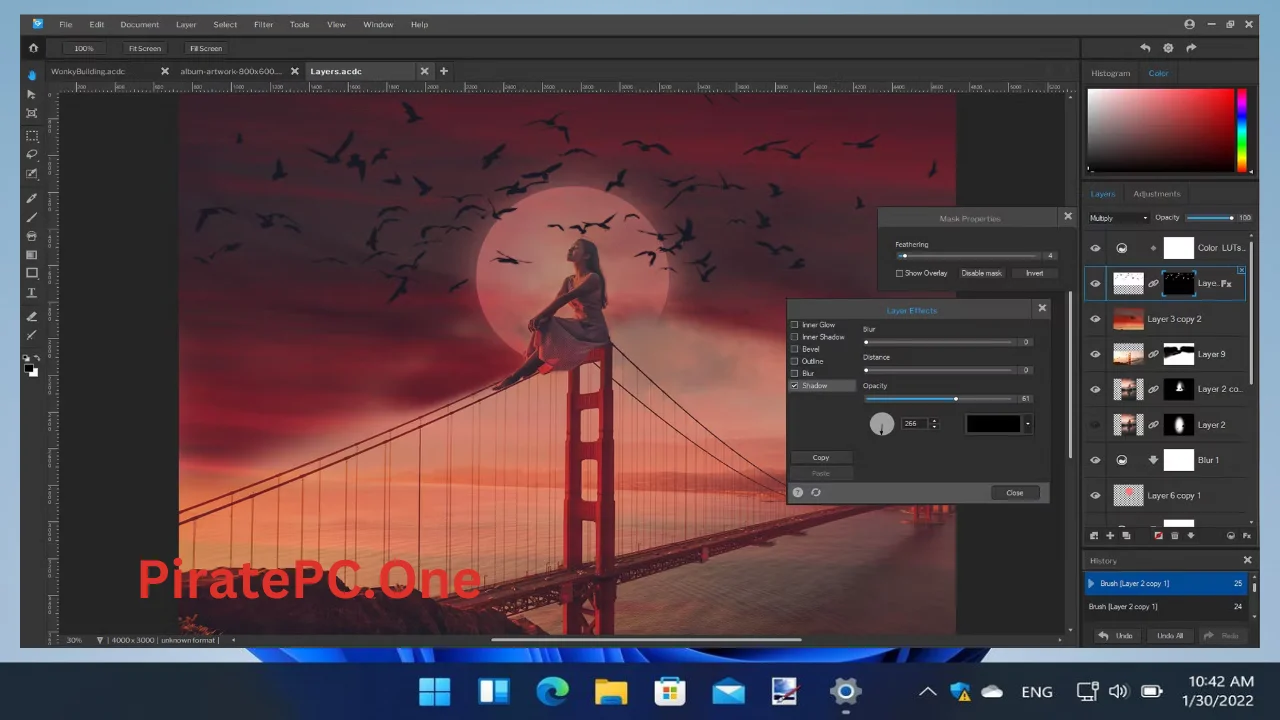Select the Crop tool
Image resolution: width=1280 pixels, height=720 pixels.
tap(32, 113)
